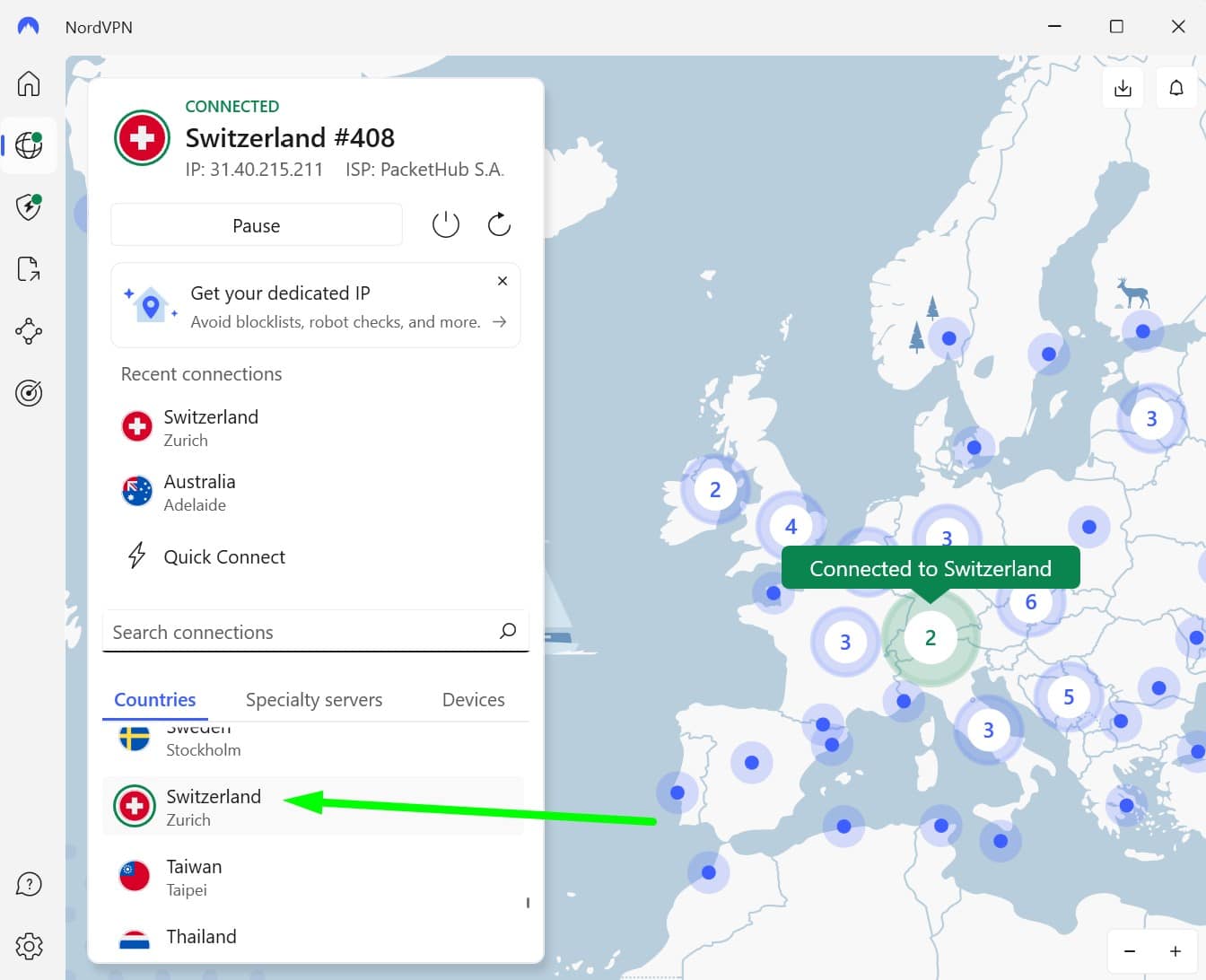The image size is (1206, 980).
Task: Click Get your dedicated IP banner
Action: click(316, 305)
